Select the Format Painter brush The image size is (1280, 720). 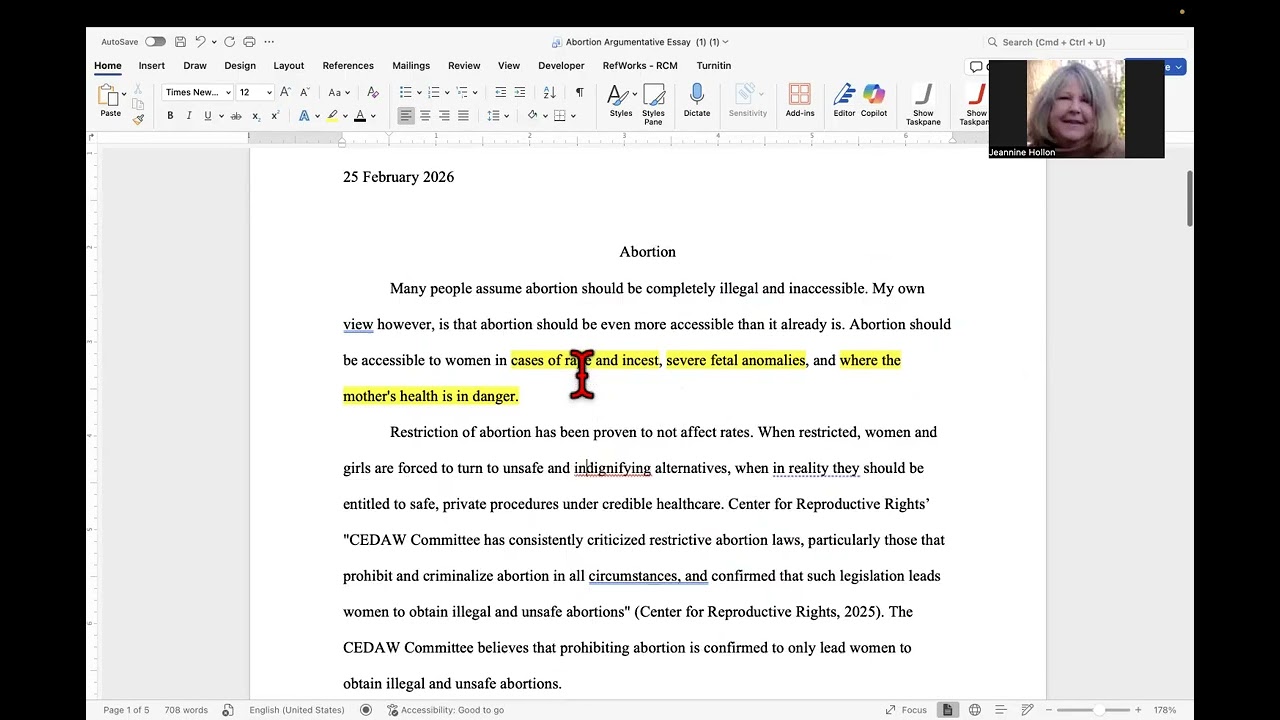pyautogui.click(x=138, y=119)
